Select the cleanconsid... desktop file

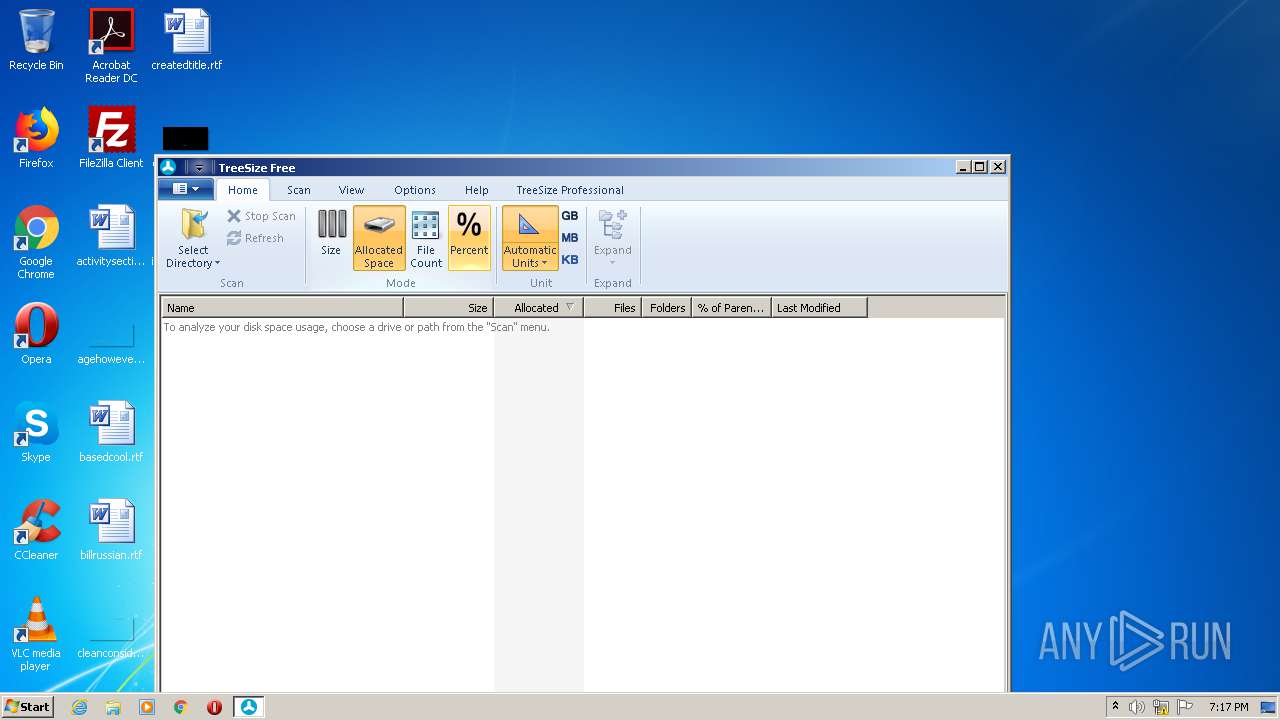111,634
